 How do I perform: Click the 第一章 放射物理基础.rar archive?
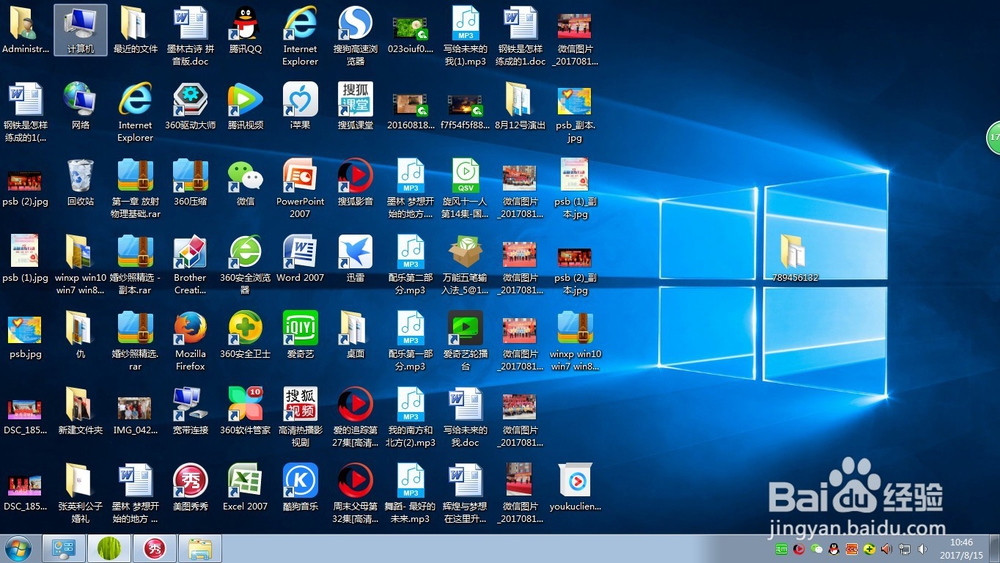click(x=135, y=188)
